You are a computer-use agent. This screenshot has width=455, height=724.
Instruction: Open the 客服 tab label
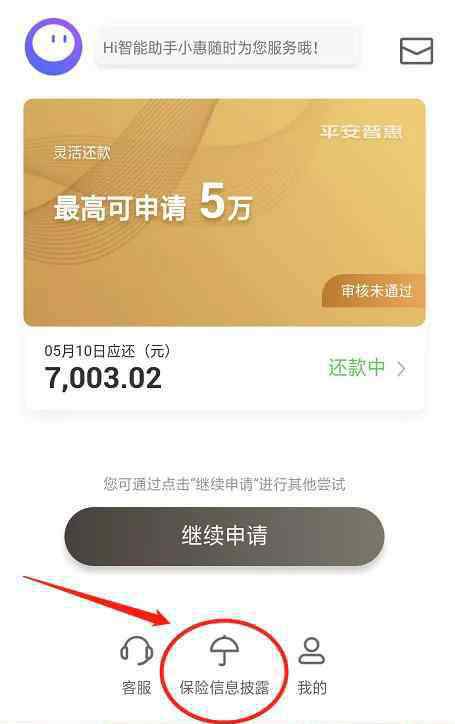pos(137,688)
